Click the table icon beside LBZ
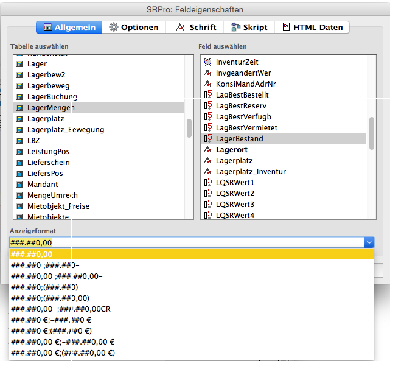 (x=20, y=141)
